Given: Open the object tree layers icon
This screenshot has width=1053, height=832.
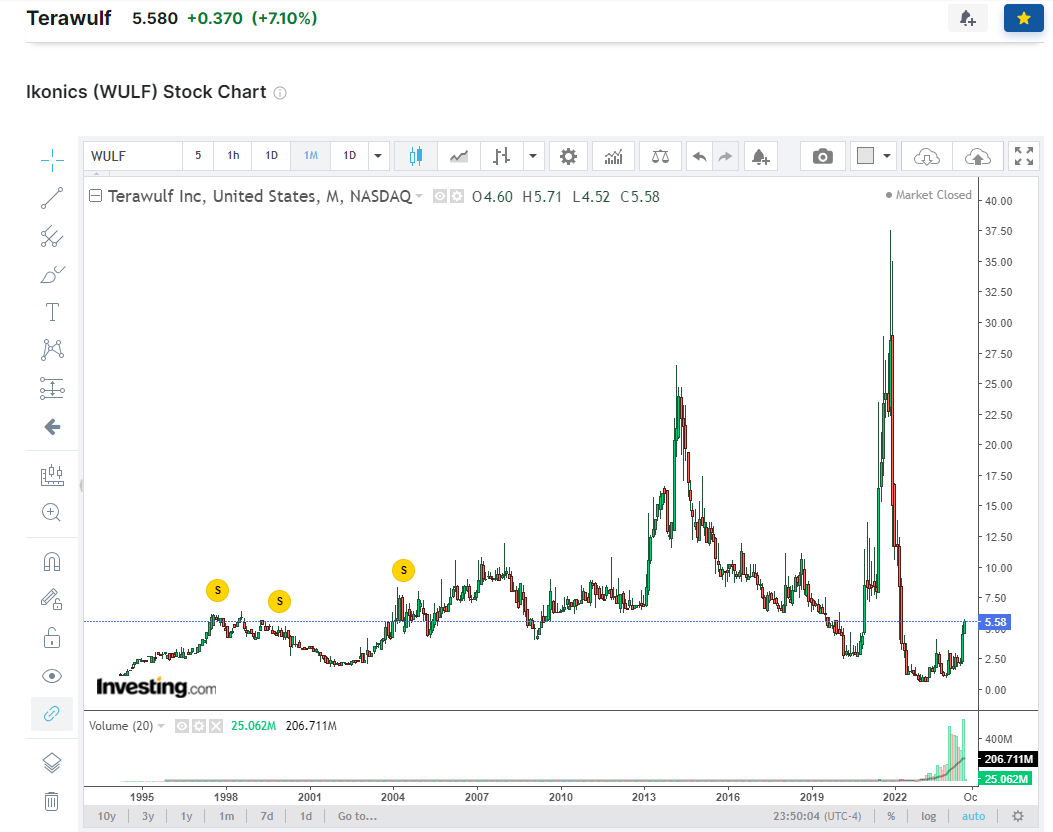Looking at the screenshot, I should (52, 763).
